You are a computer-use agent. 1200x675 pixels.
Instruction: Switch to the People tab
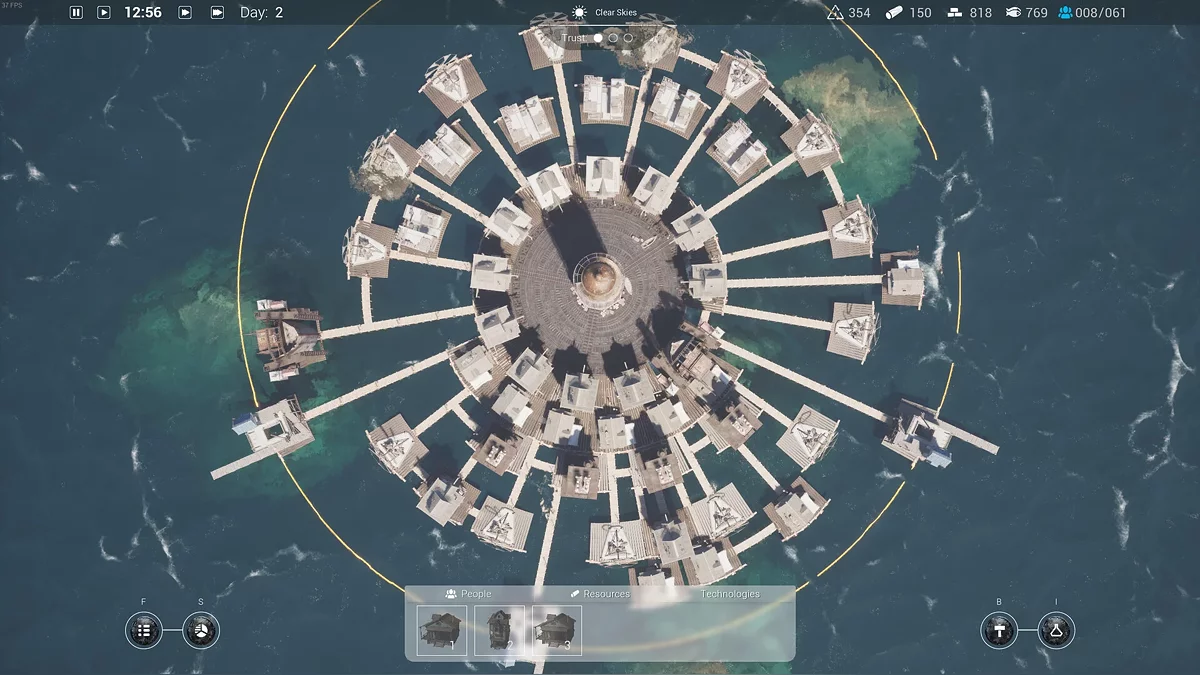pyautogui.click(x=469, y=594)
